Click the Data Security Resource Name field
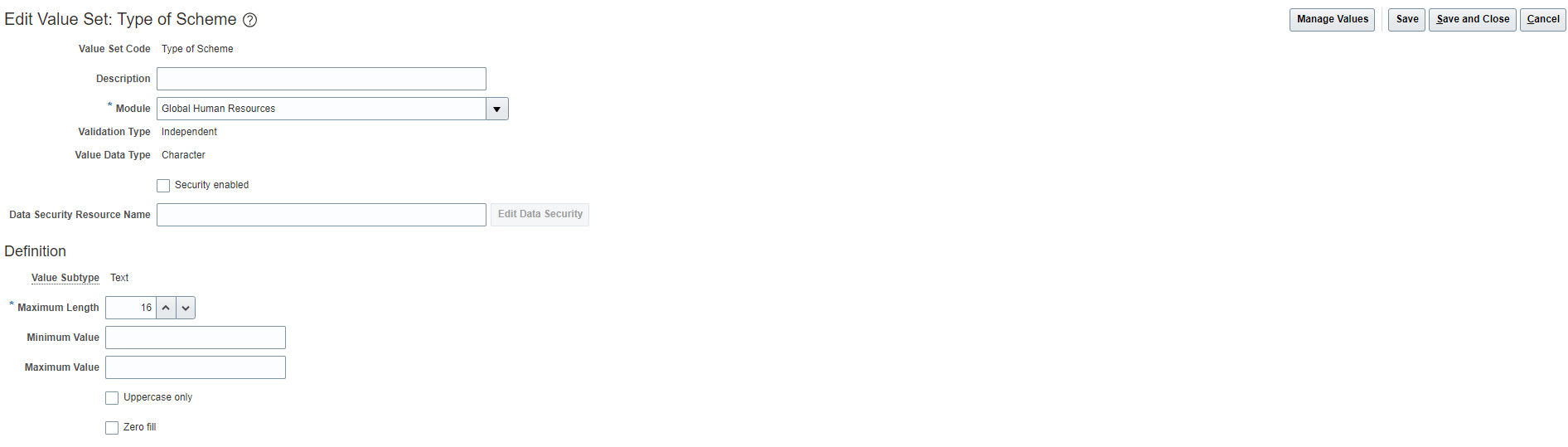 pyautogui.click(x=322, y=215)
